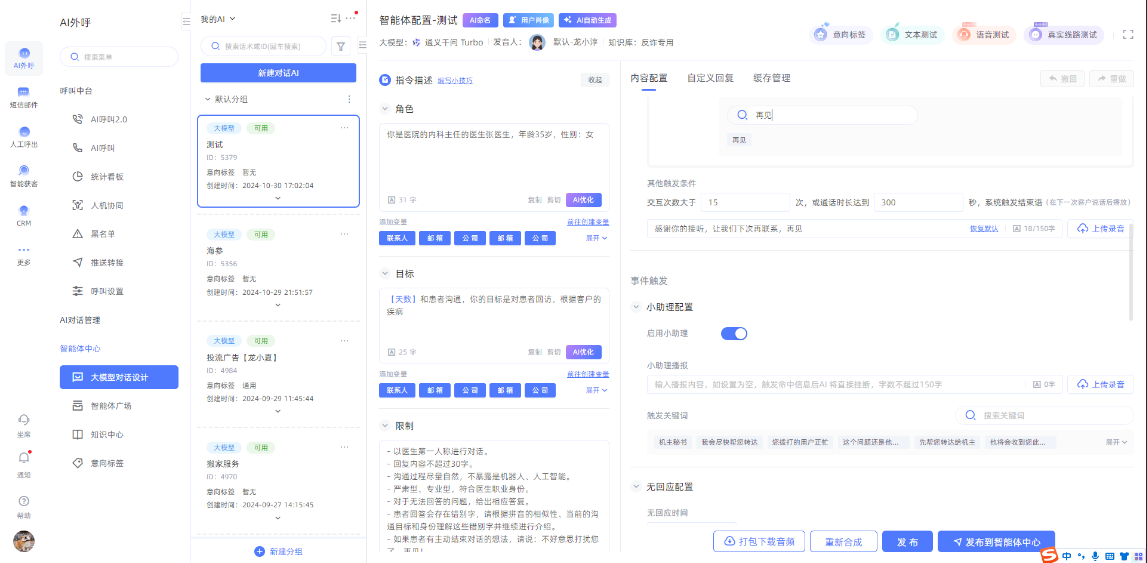Switch to the 缓存管理 tab
Image resolution: width=1147 pixels, height=563 pixels.
771,78
